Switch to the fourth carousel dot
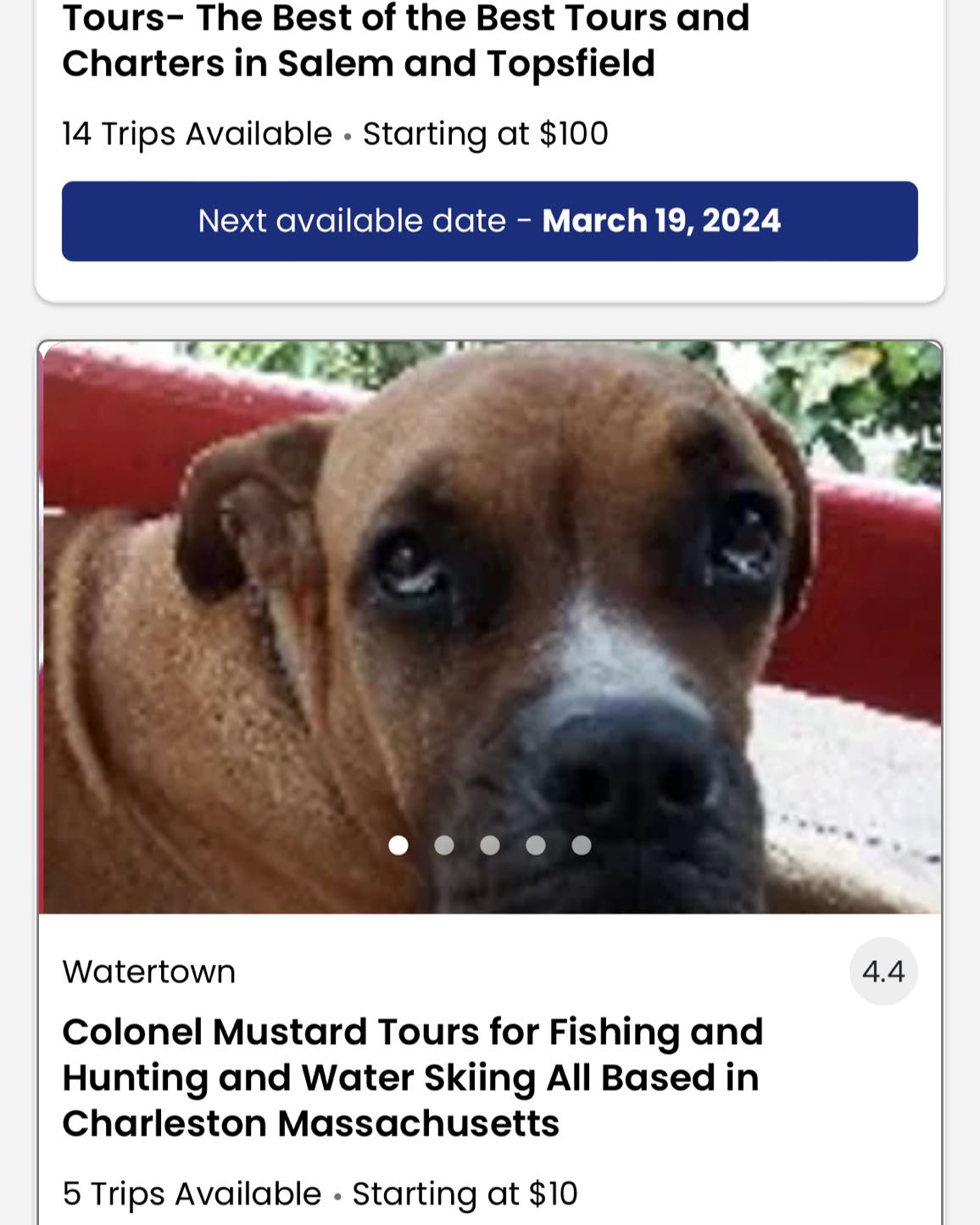The width and height of the screenshot is (980, 1225). tap(536, 845)
